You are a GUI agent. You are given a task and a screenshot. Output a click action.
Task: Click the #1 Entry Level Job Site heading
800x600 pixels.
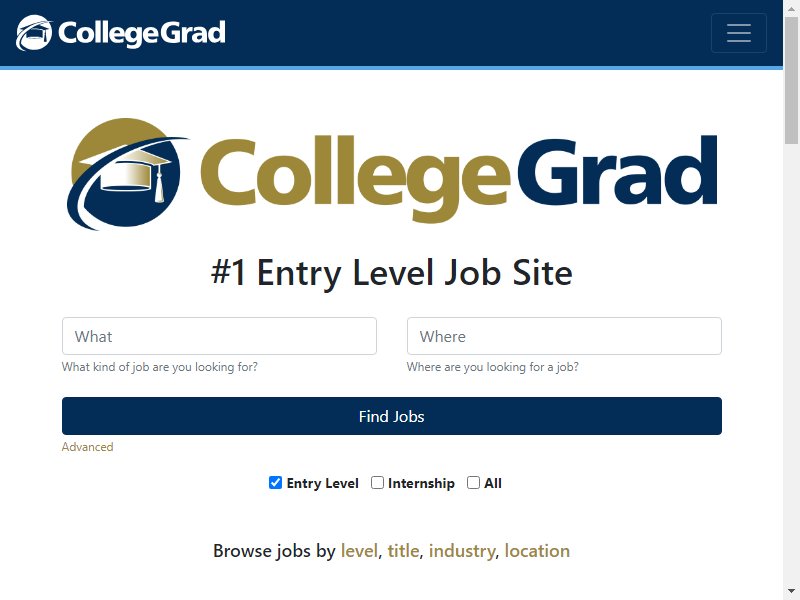click(392, 272)
